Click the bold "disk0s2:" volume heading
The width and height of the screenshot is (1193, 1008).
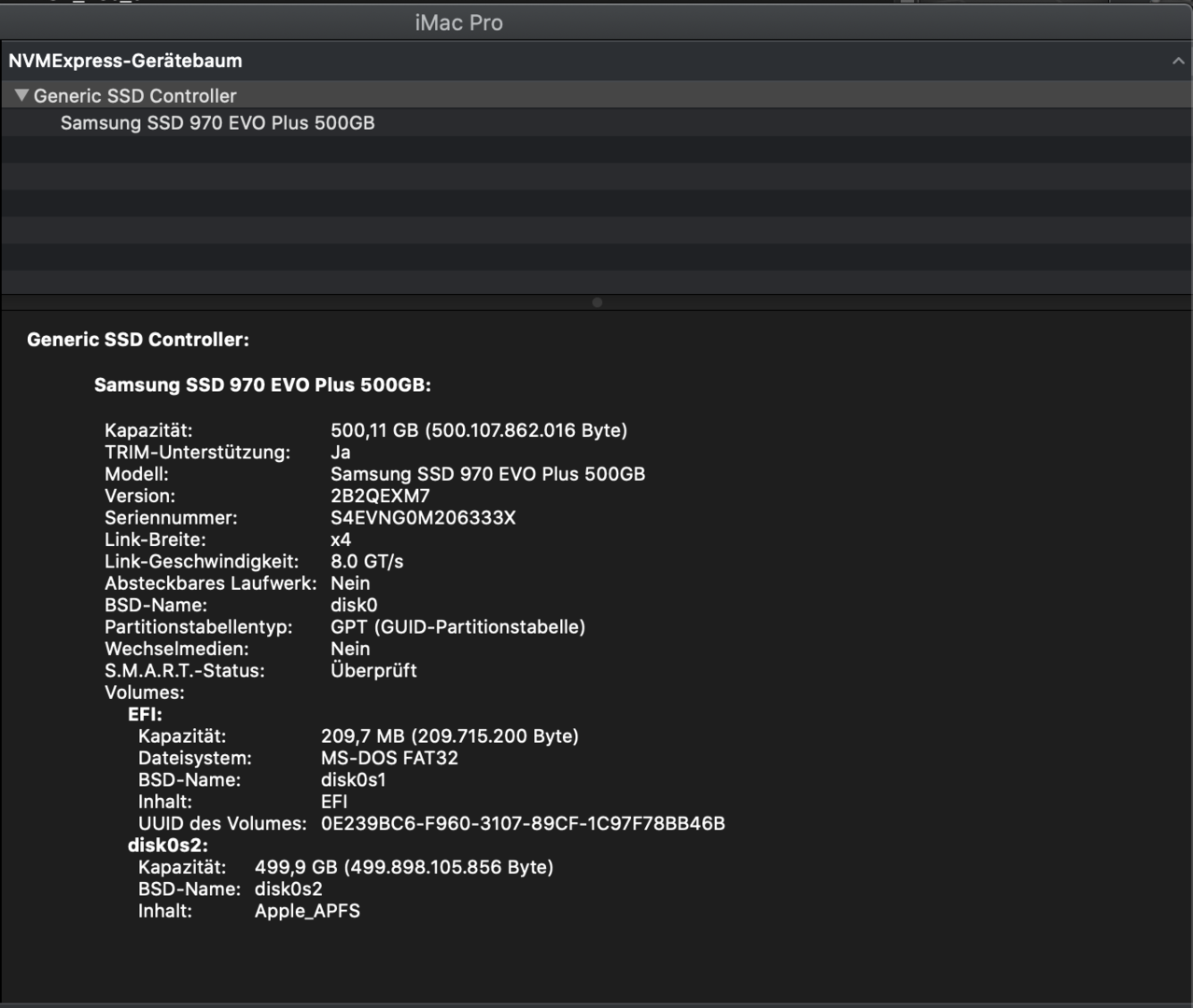(x=168, y=846)
